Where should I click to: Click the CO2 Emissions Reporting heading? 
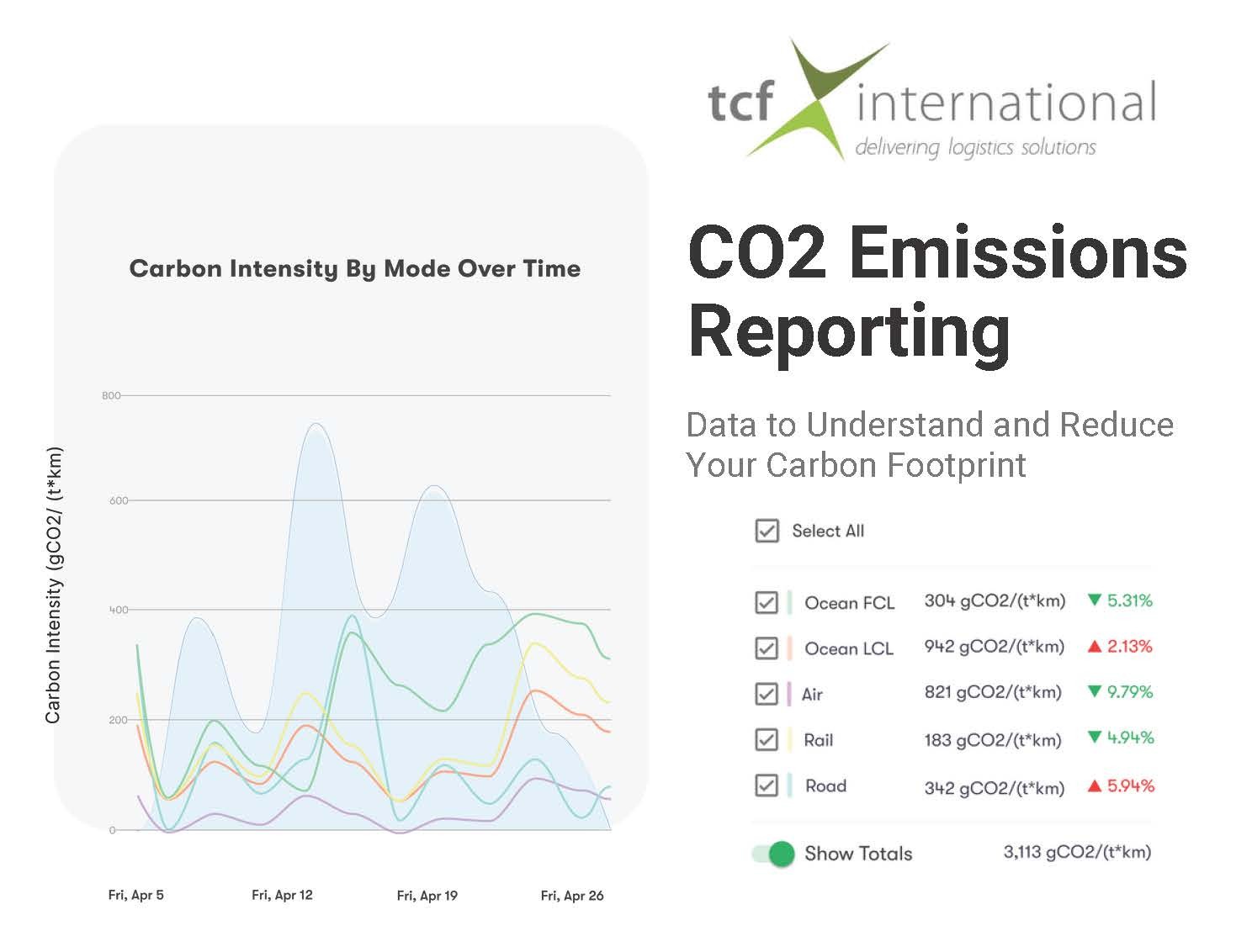click(x=936, y=291)
